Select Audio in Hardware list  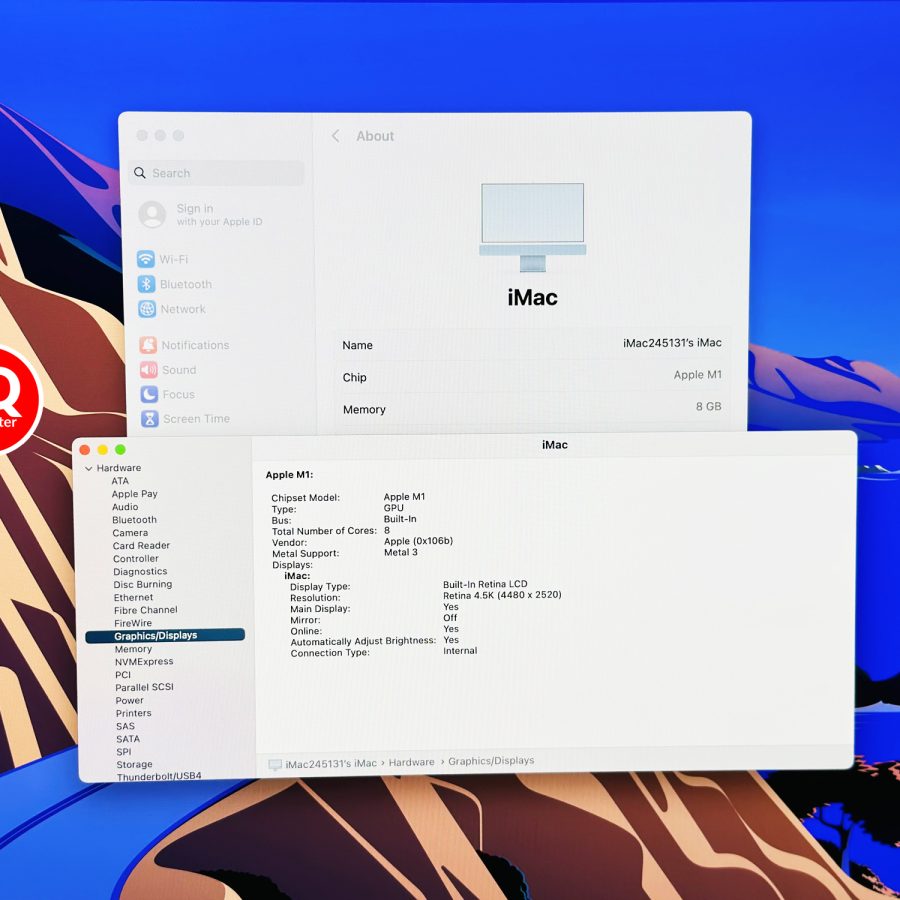pyautogui.click(x=125, y=507)
